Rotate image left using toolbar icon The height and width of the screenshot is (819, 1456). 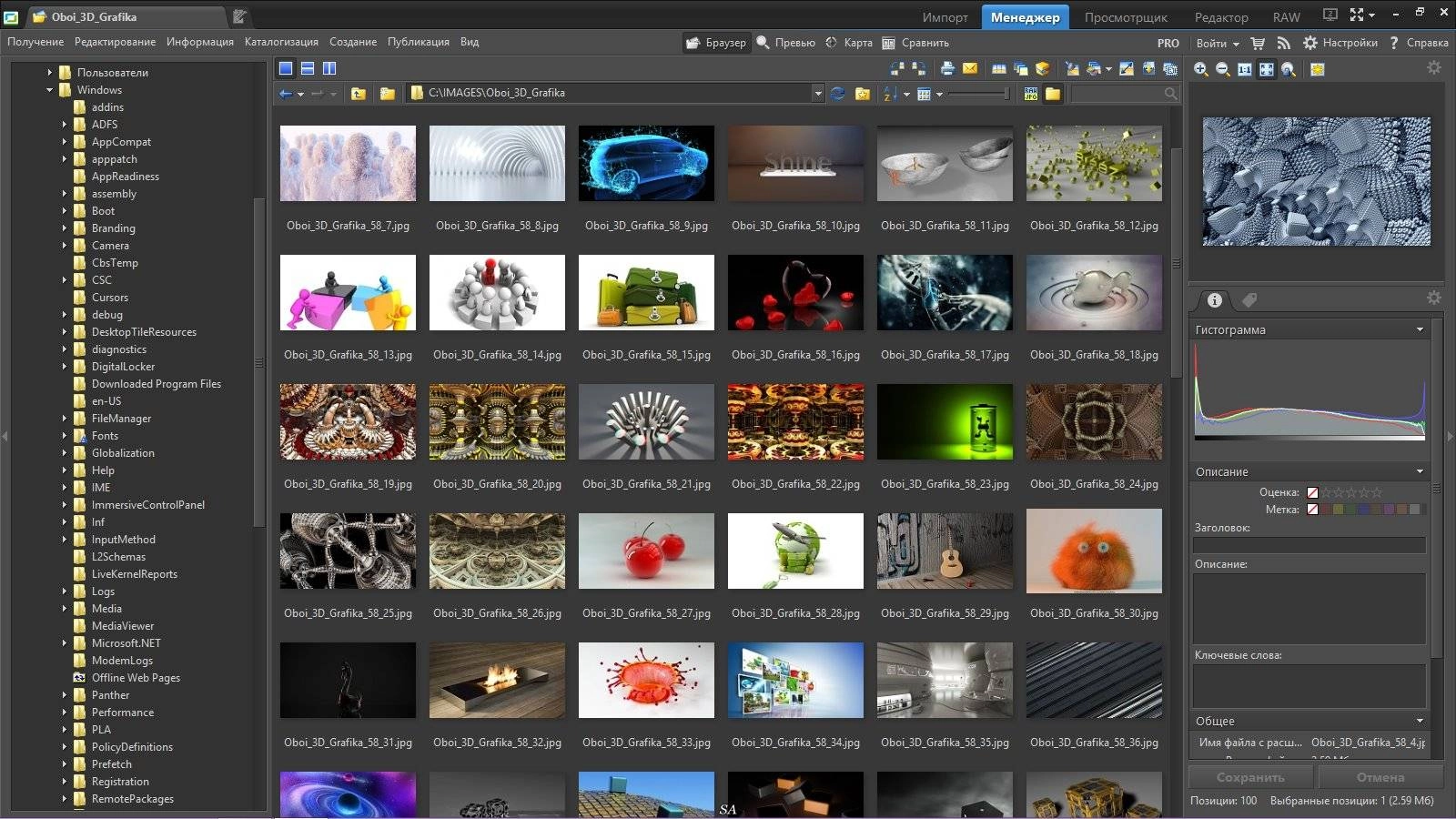point(897,68)
